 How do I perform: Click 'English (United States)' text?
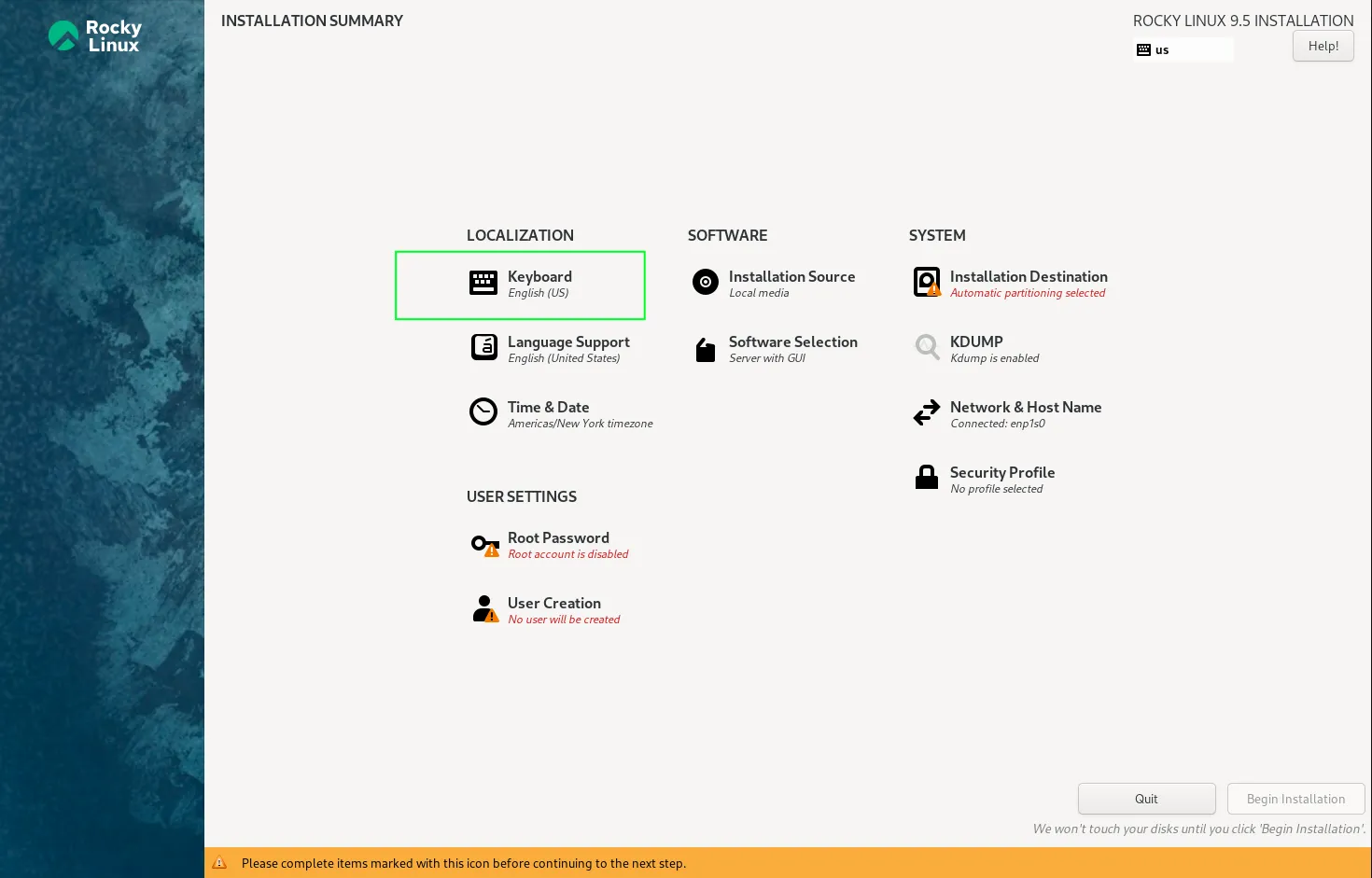click(x=564, y=358)
